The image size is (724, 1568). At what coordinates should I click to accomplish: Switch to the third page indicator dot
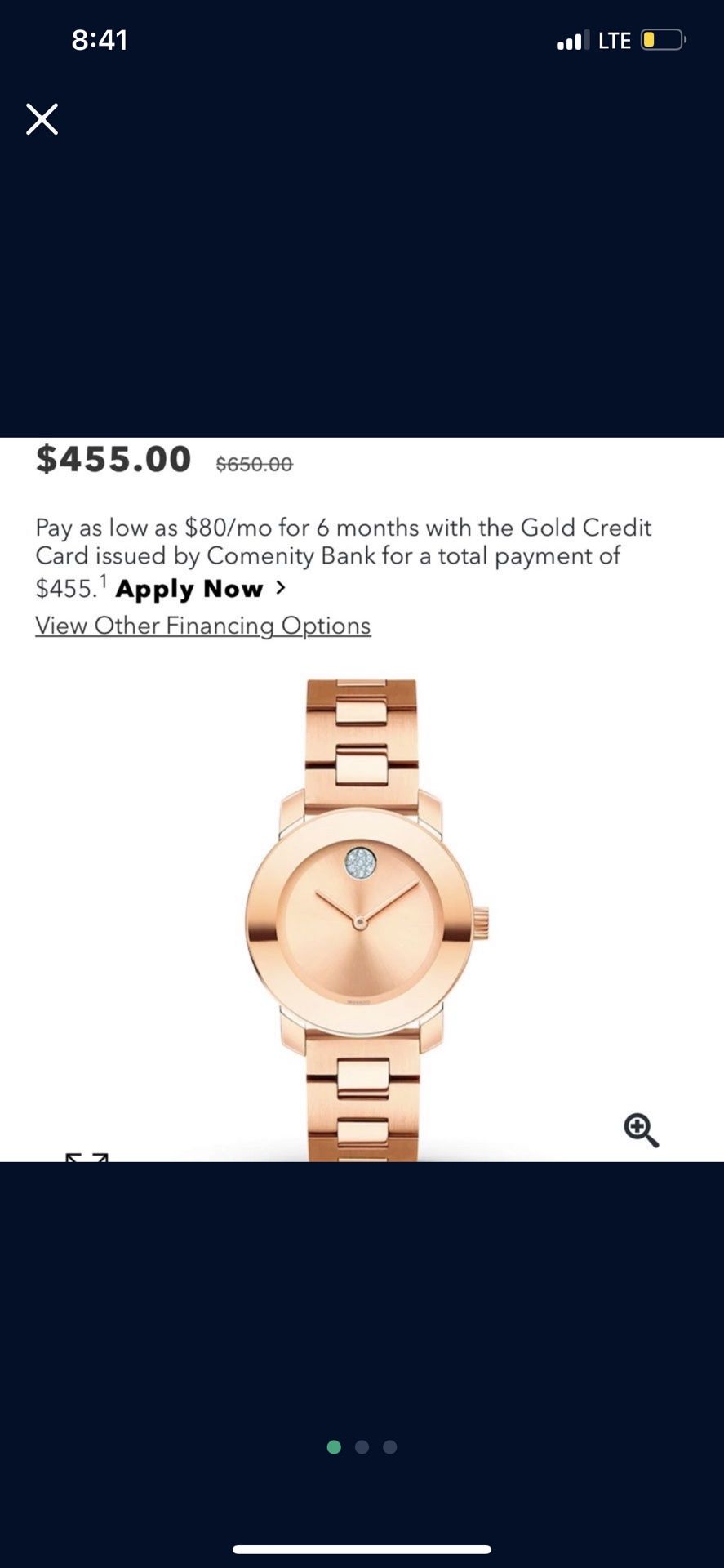click(x=390, y=1447)
